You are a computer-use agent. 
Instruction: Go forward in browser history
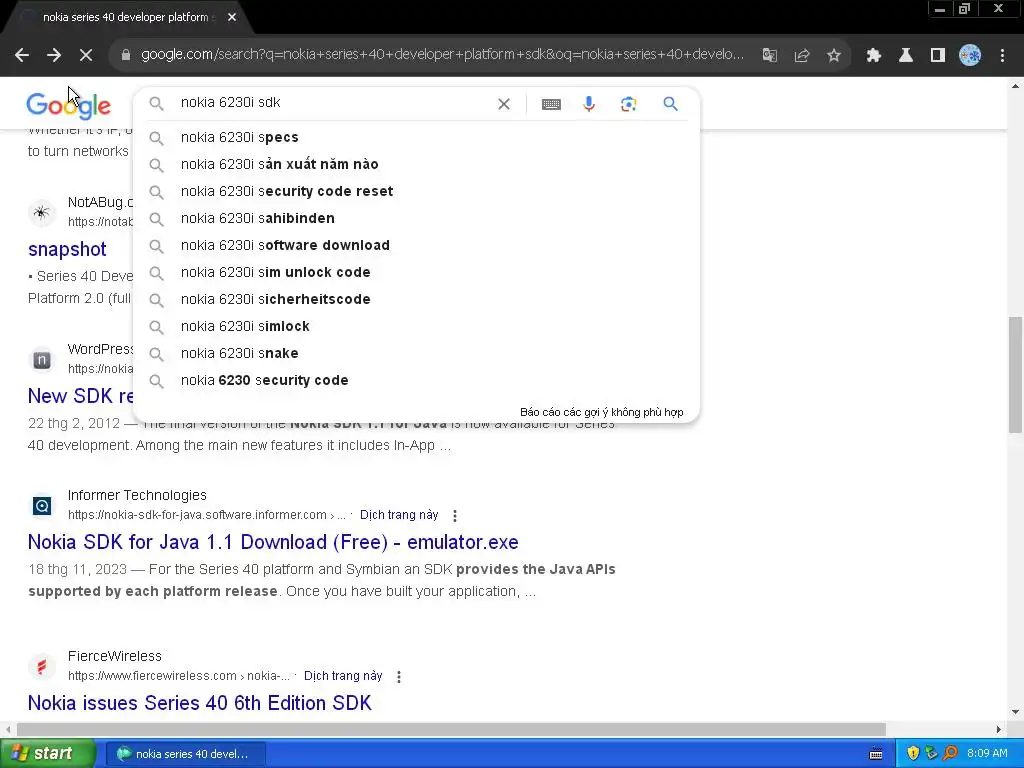pos(54,56)
